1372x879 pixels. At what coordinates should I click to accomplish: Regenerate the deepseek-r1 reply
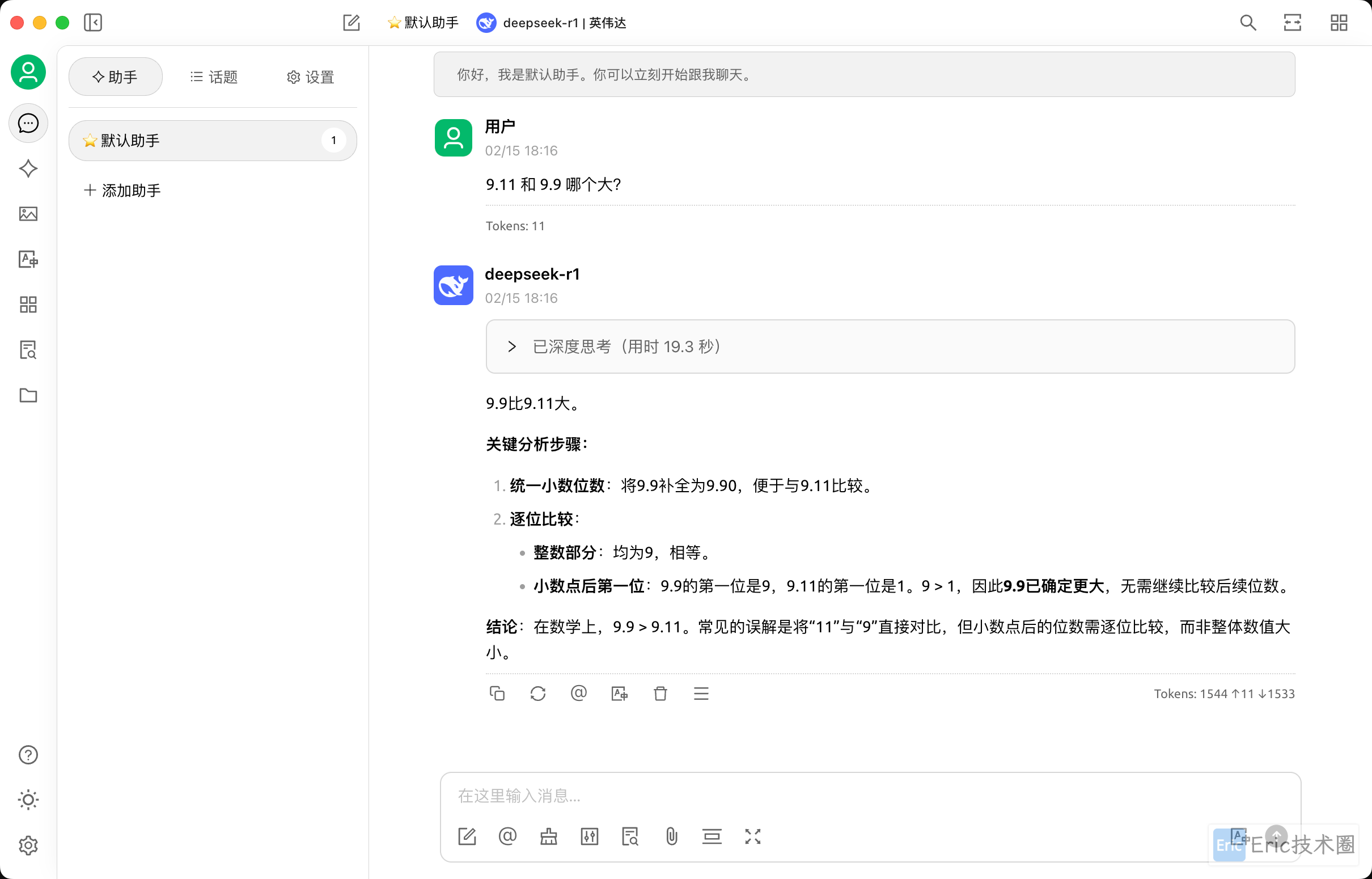[538, 694]
